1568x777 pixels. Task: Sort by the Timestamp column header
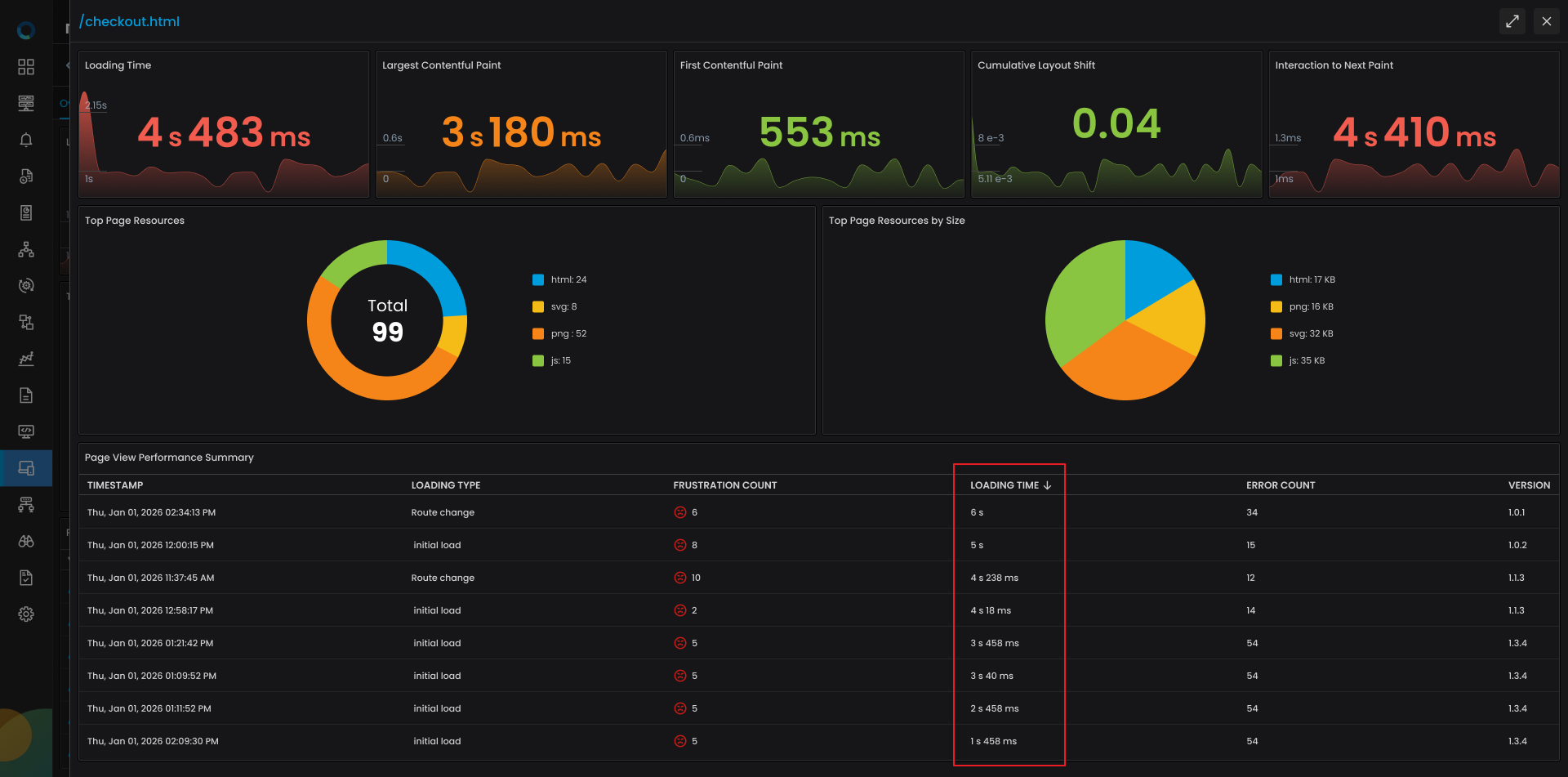point(115,485)
